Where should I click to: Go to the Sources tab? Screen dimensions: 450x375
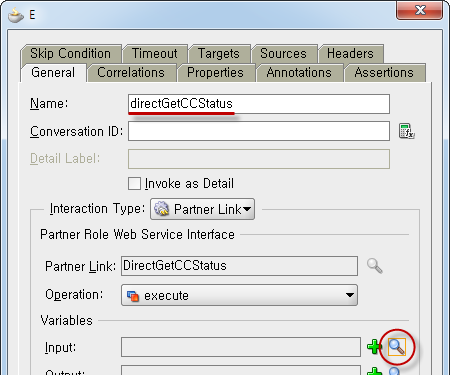284,54
